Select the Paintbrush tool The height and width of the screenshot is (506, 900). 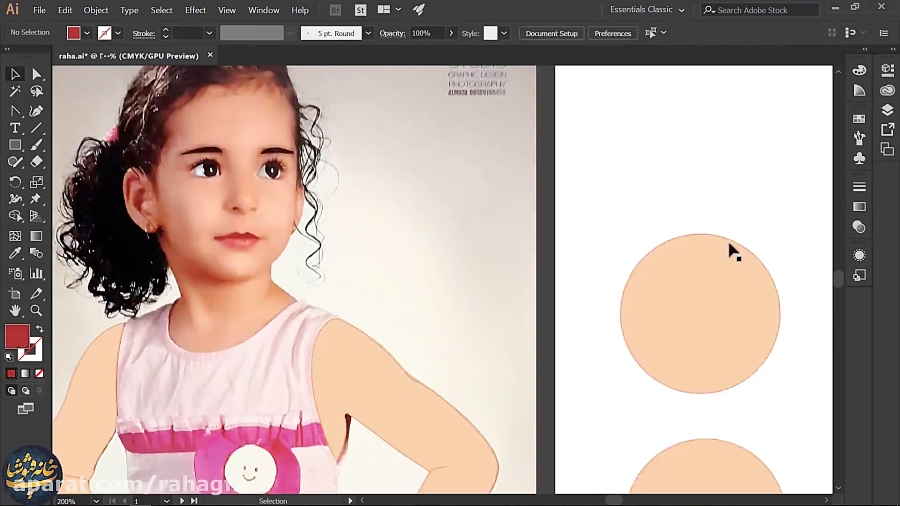(37, 145)
